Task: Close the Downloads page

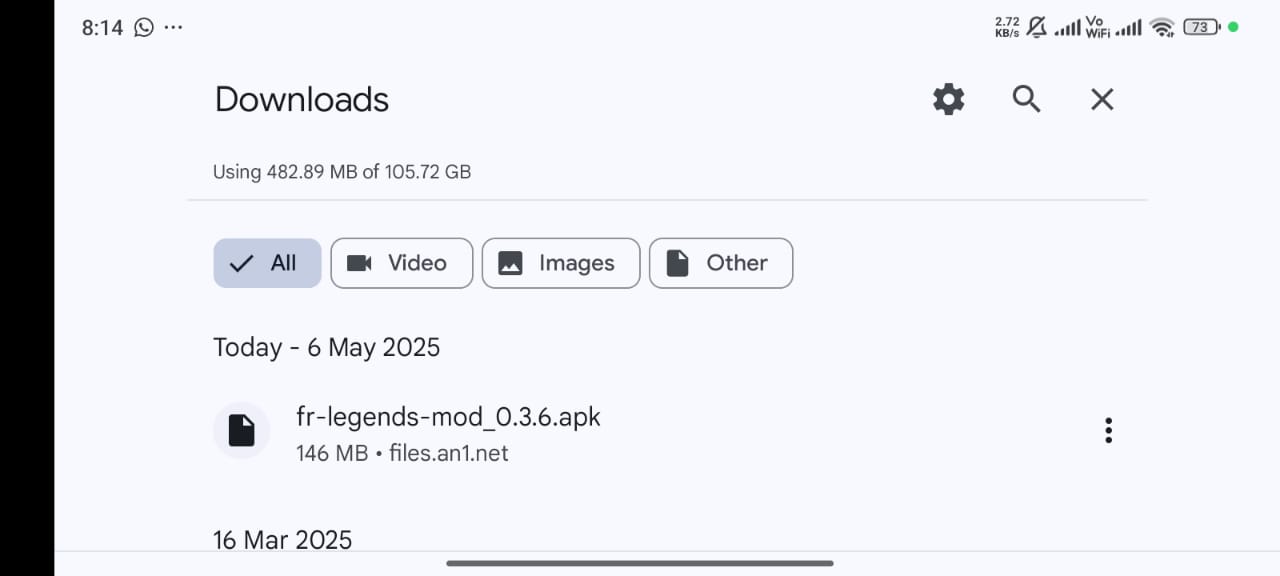Action: (x=1102, y=99)
